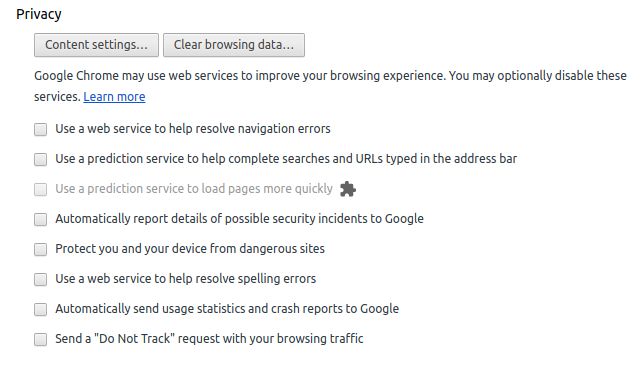Tick checkbox for address bar search predictions

[x=41, y=159]
